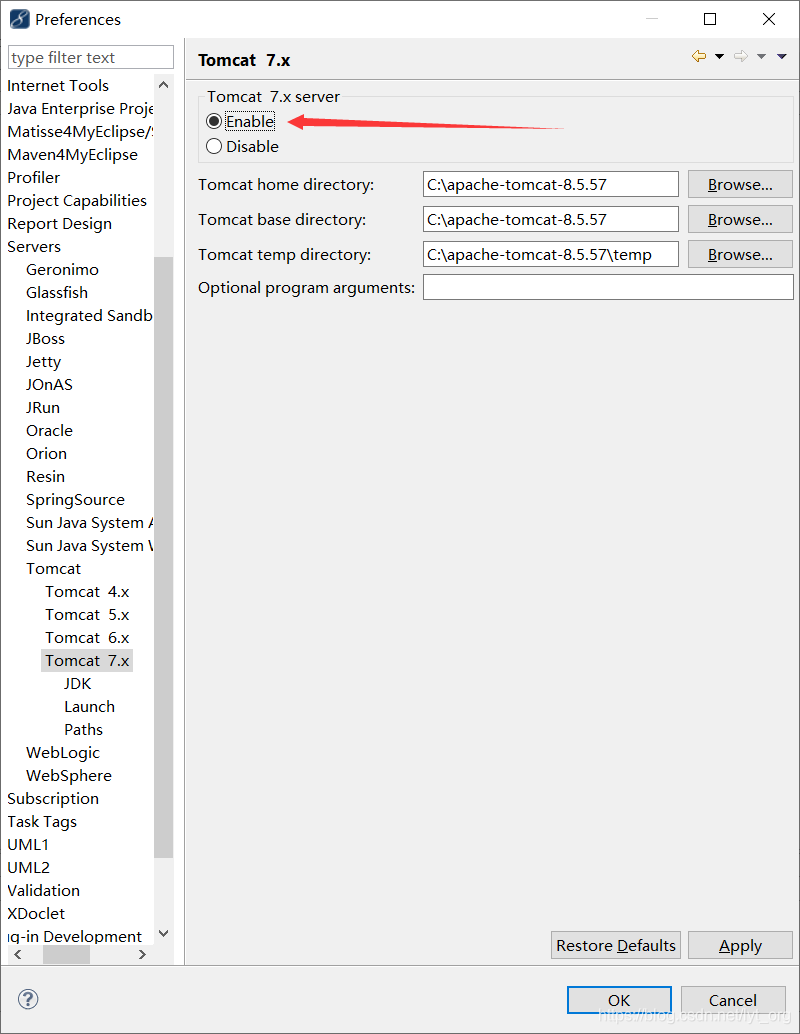Click the tree scroll up arrow
Image resolution: width=800 pixels, height=1034 pixels.
coord(164,85)
